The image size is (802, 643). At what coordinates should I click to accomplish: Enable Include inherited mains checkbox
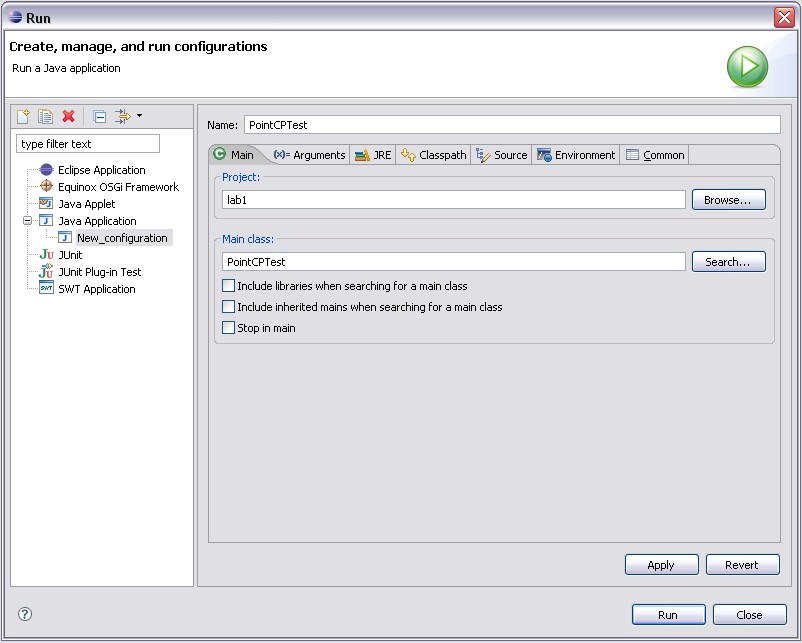pos(229,306)
